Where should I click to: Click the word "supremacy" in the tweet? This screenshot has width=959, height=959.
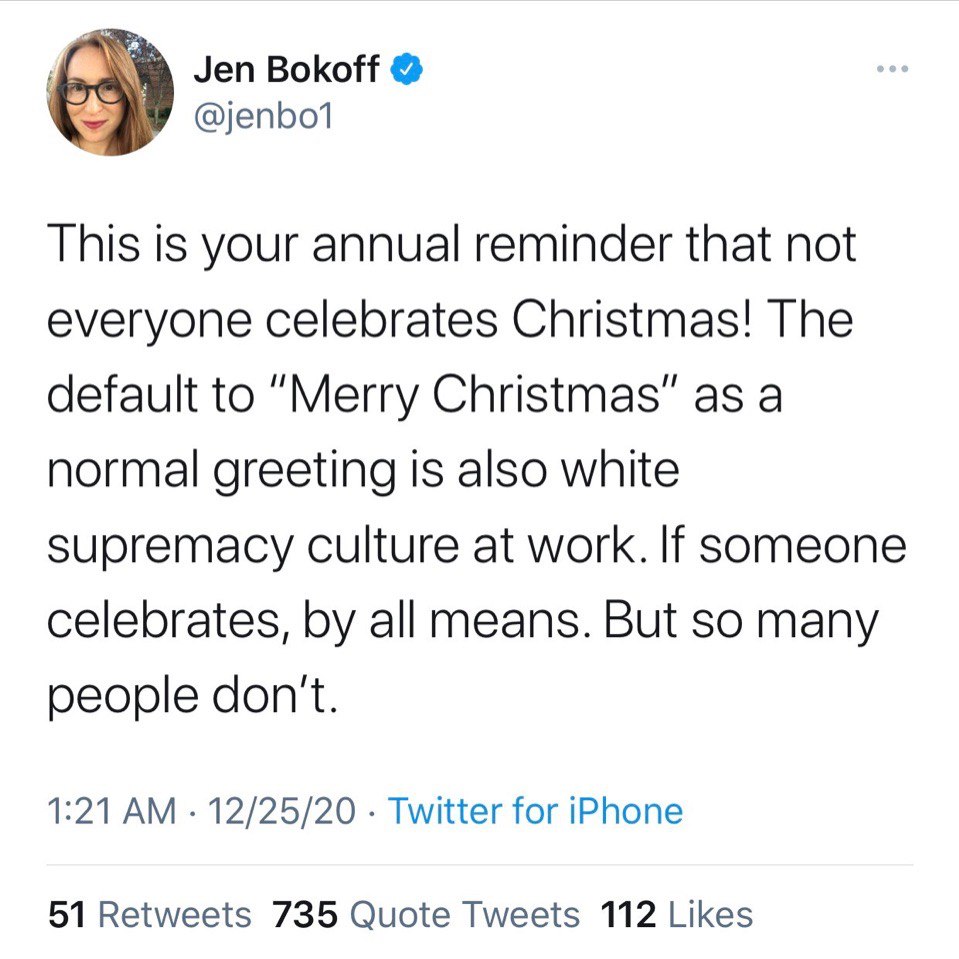(170, 547)
